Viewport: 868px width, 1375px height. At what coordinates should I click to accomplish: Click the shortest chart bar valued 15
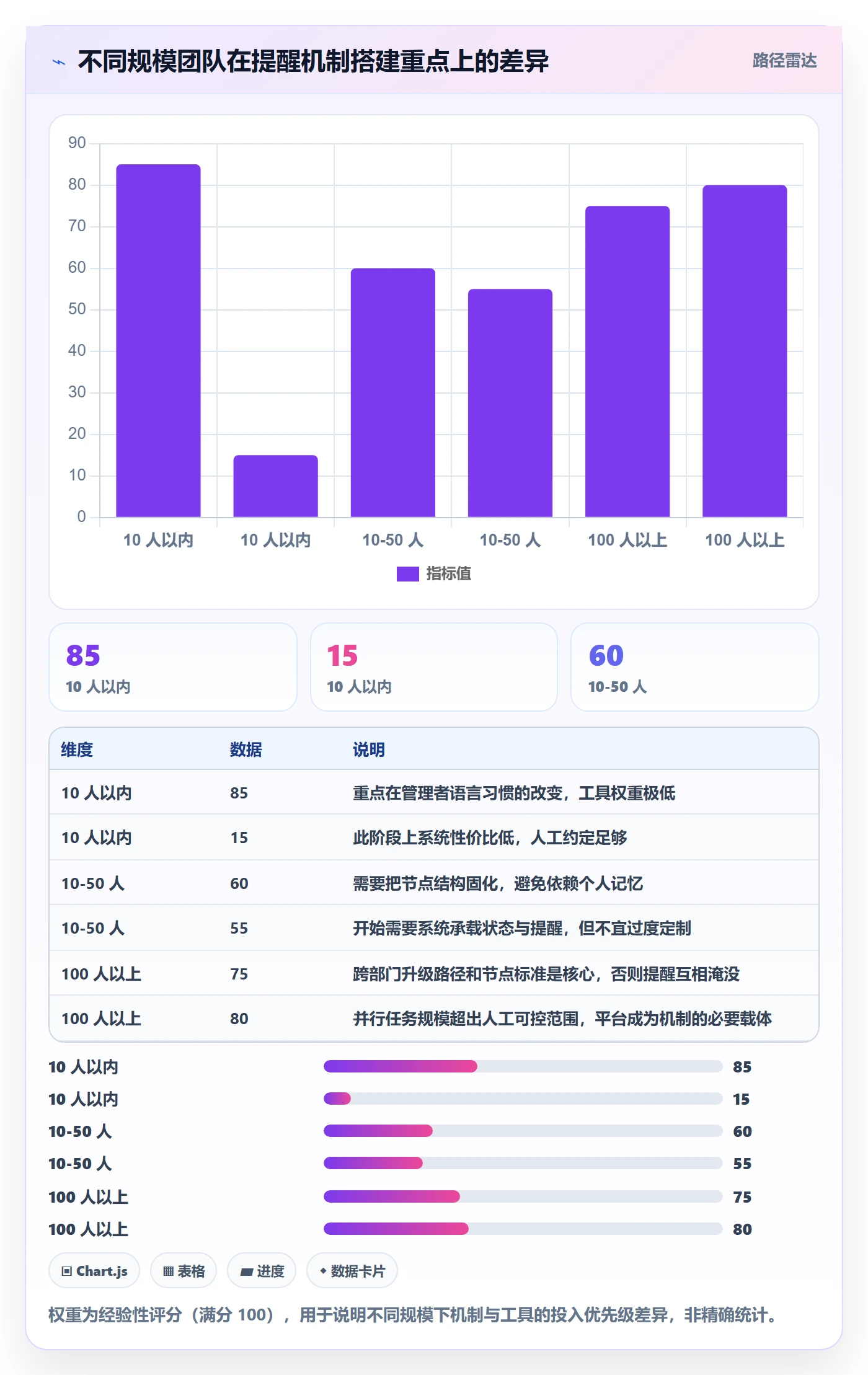tap(275, 486)
